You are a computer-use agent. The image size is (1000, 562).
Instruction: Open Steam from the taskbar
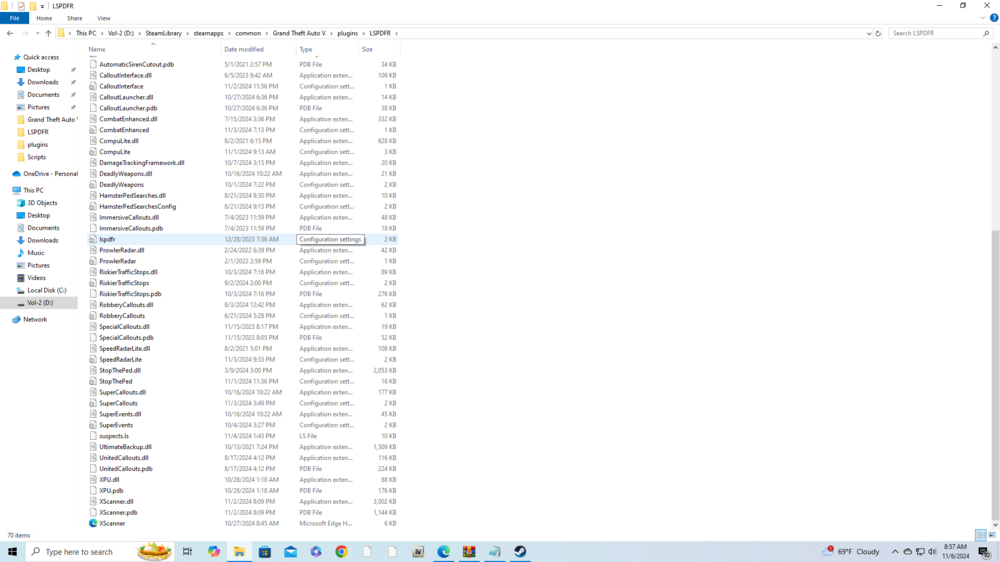520,552
